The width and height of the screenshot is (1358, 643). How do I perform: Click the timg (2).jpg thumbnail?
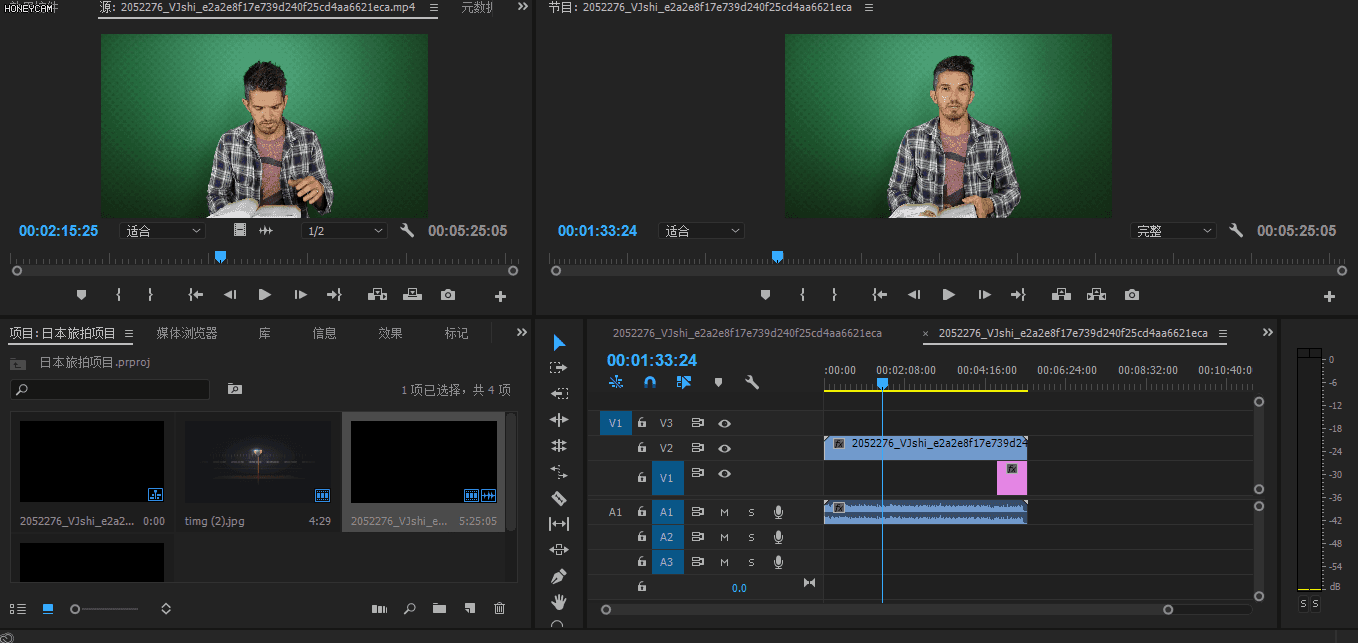click(x=258, y=462)
